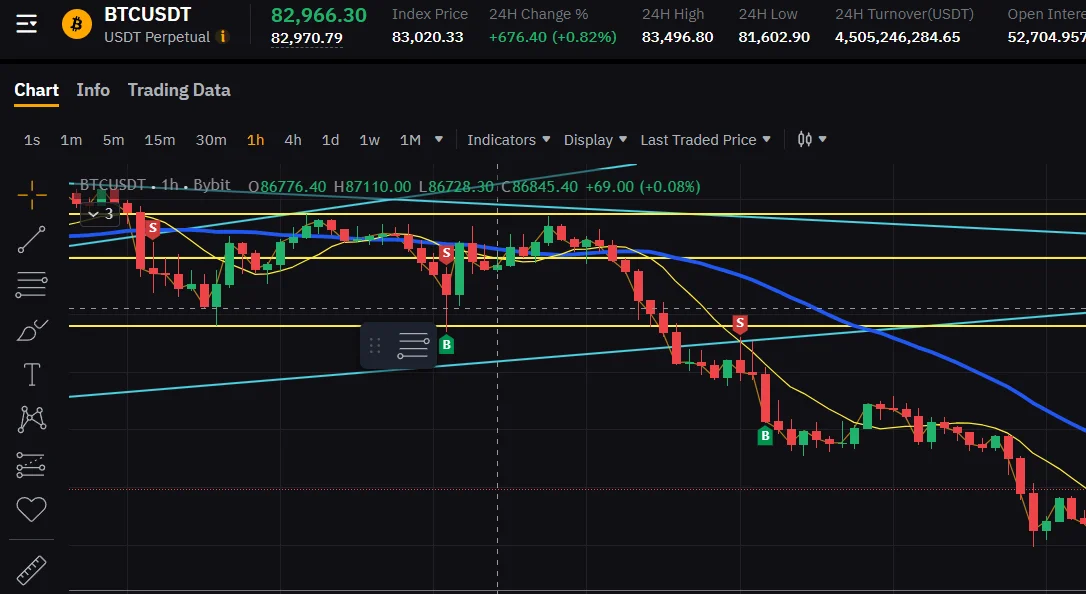The width and height of the screenshot is (1086, 594).
Task: Click the BTCUSDT symbol name
Action: click(148, 15)
